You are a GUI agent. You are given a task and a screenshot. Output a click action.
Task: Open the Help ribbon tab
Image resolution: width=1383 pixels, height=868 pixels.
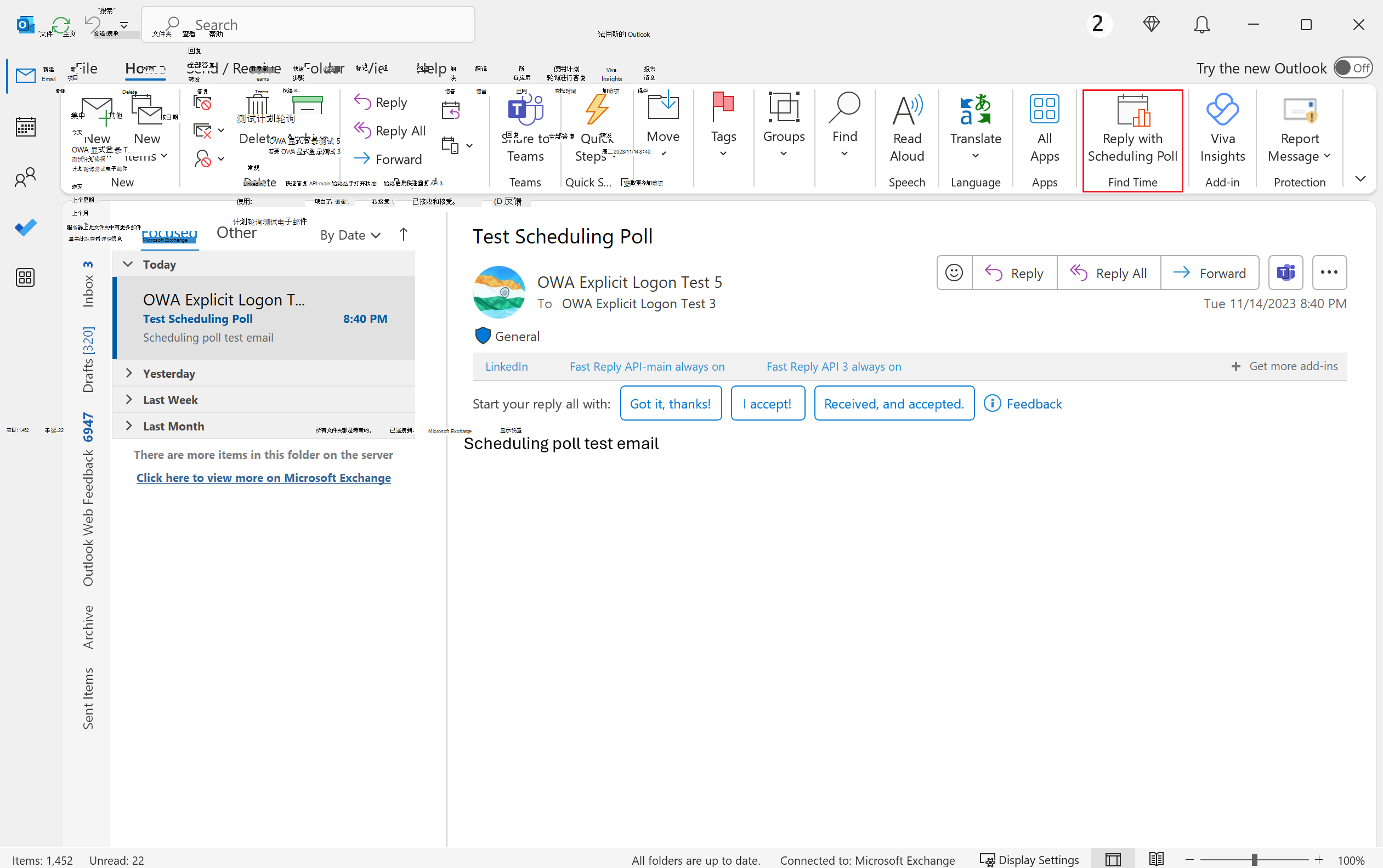coord(432,69)
